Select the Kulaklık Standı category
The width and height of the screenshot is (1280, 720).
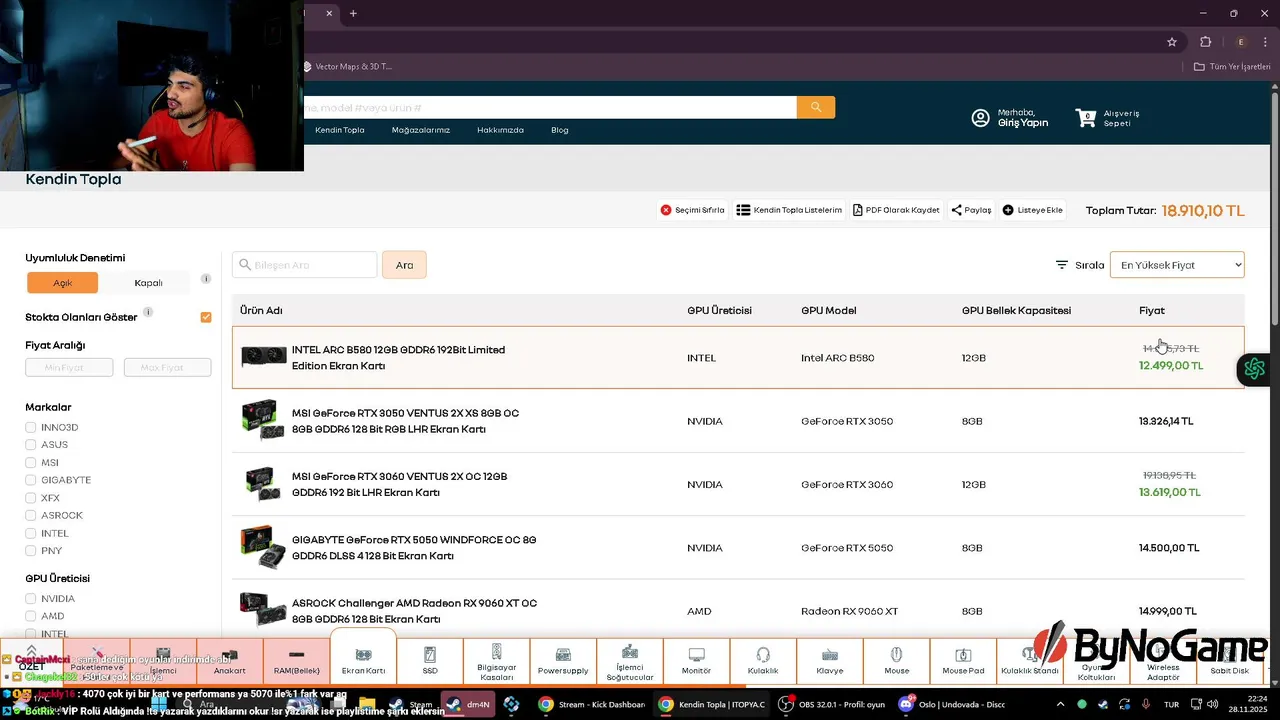(1030, 662)
